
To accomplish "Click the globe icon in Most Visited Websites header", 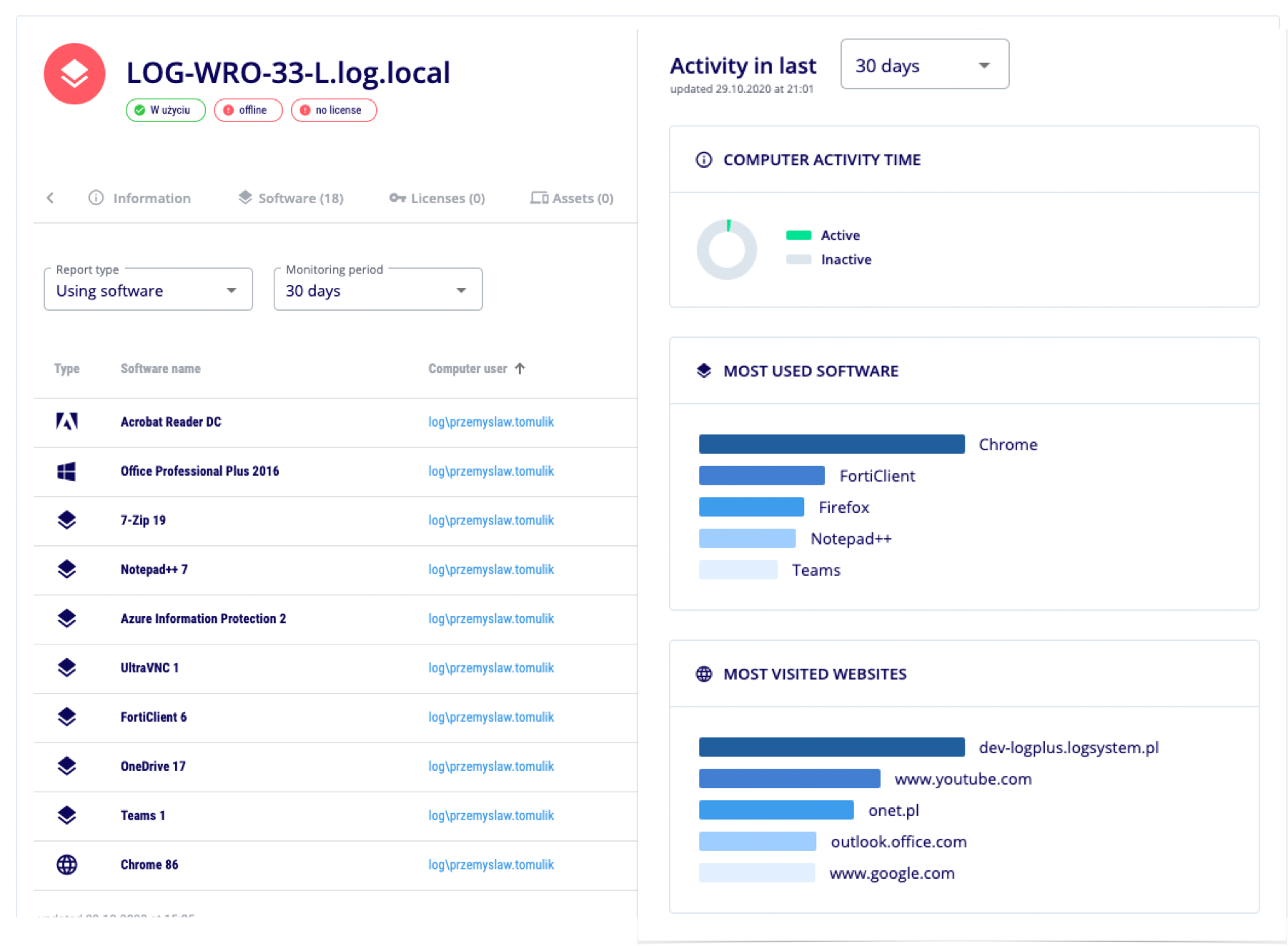I will (704, 674).
